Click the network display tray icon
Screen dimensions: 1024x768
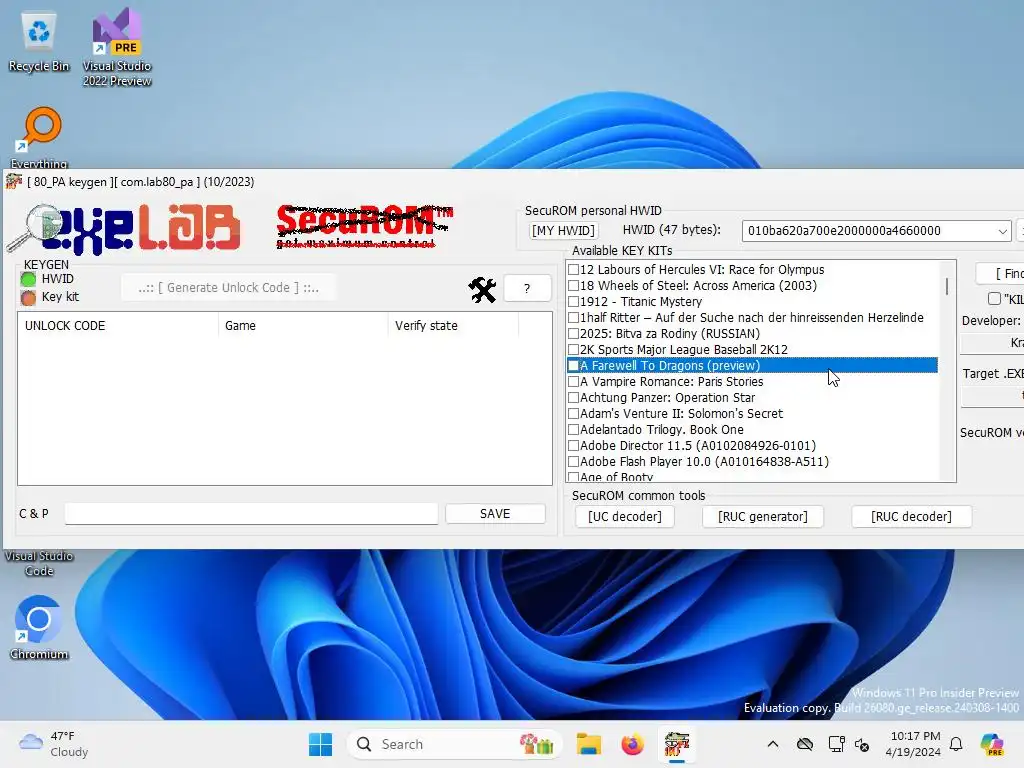coord(836,744)
